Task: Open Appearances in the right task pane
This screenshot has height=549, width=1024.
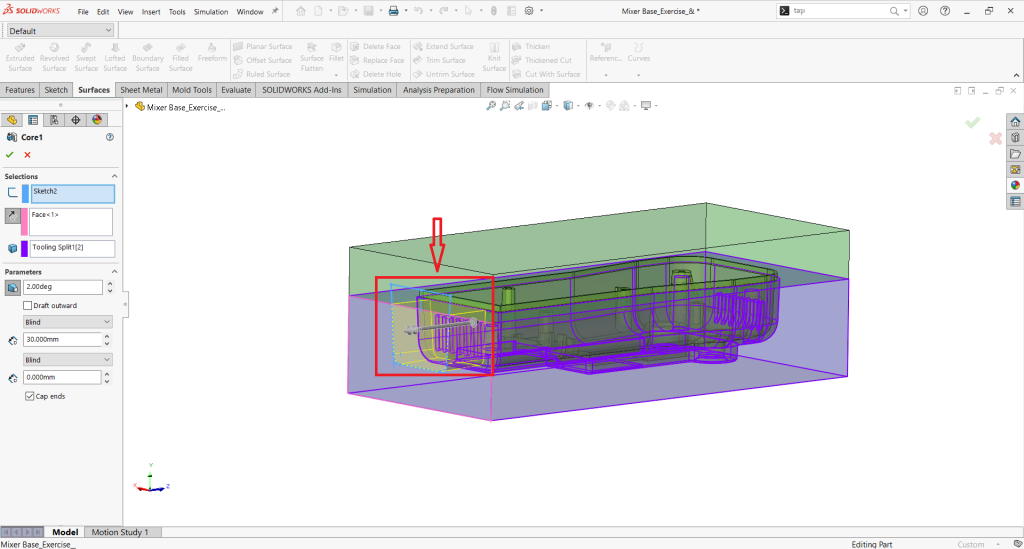Action: click(1015, 185)
